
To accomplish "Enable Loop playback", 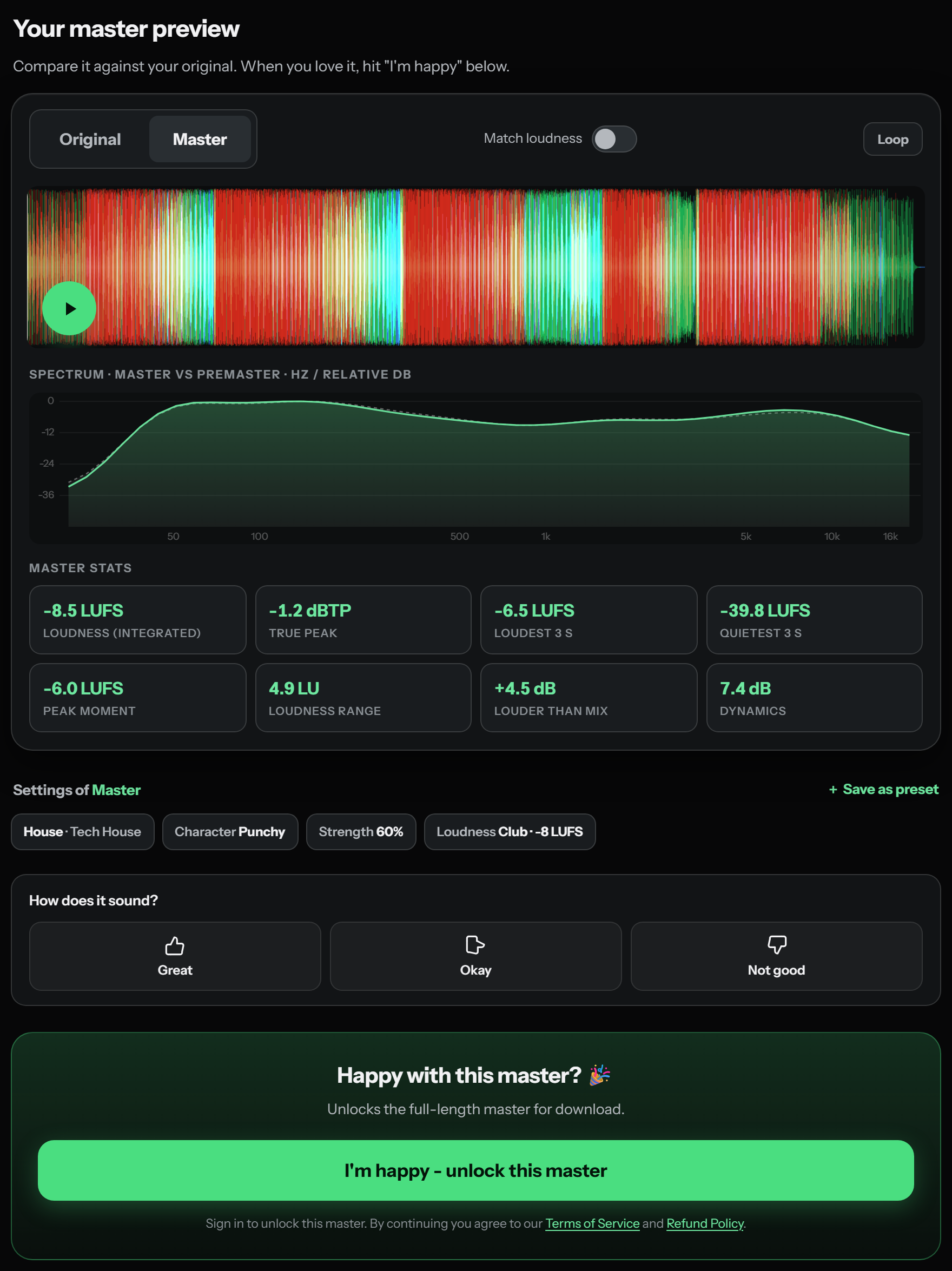I will coord(892,139).
